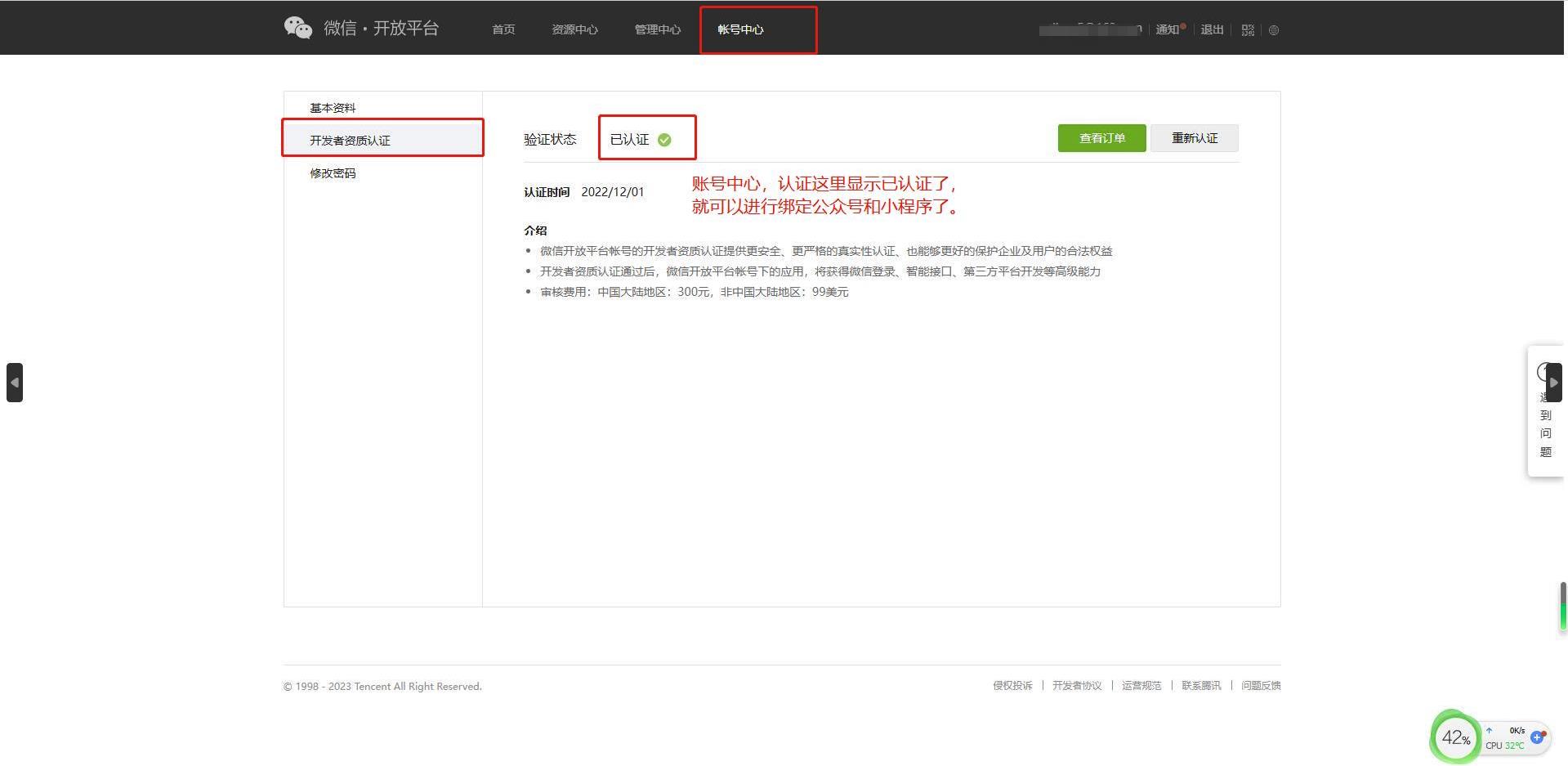Open the QR code icon in header
Screen dimensions: 1568x766
(x=1247, y=30)
